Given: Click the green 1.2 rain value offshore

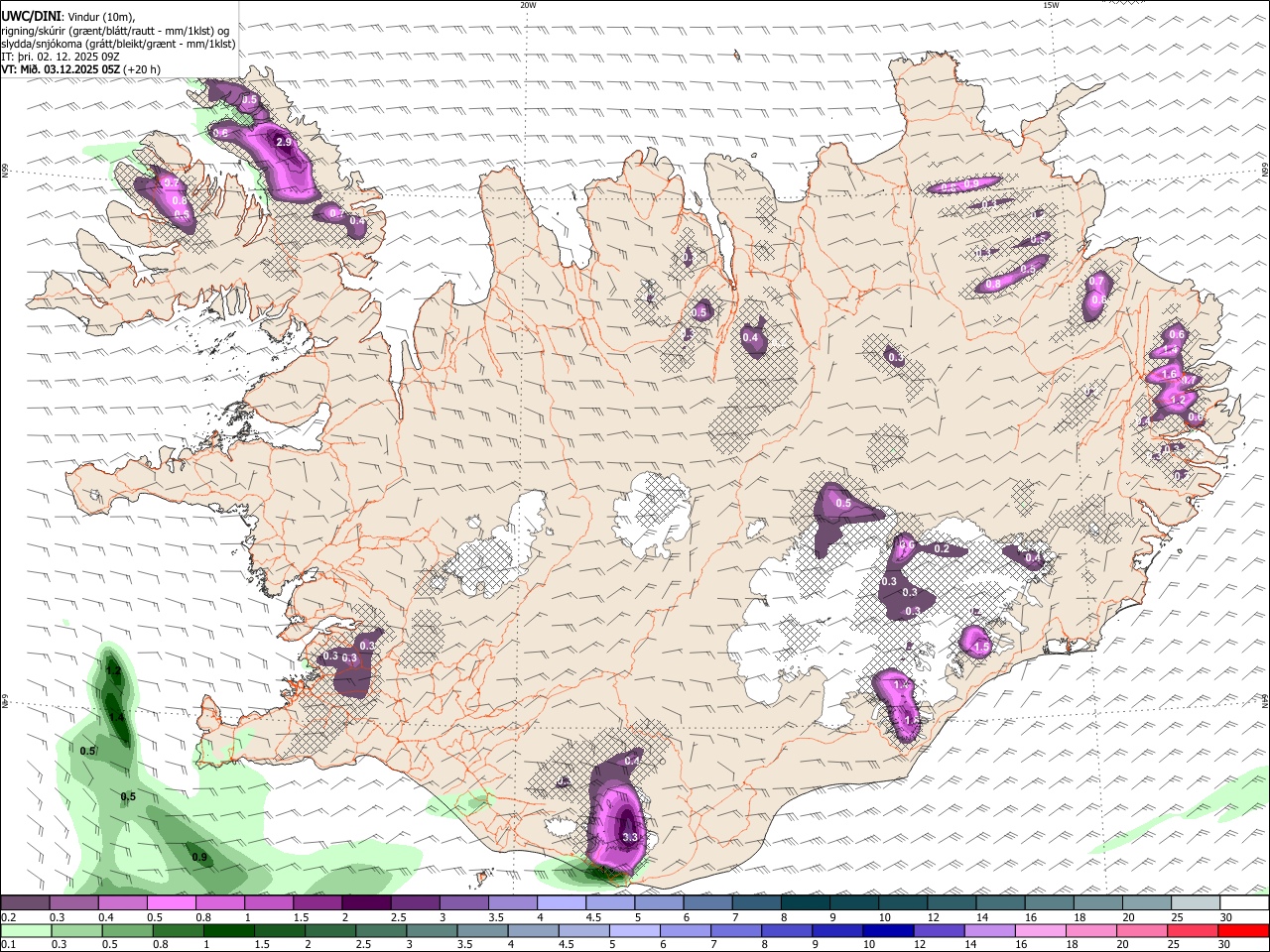Looking at the screenshot, I should [x=113, y=671].
